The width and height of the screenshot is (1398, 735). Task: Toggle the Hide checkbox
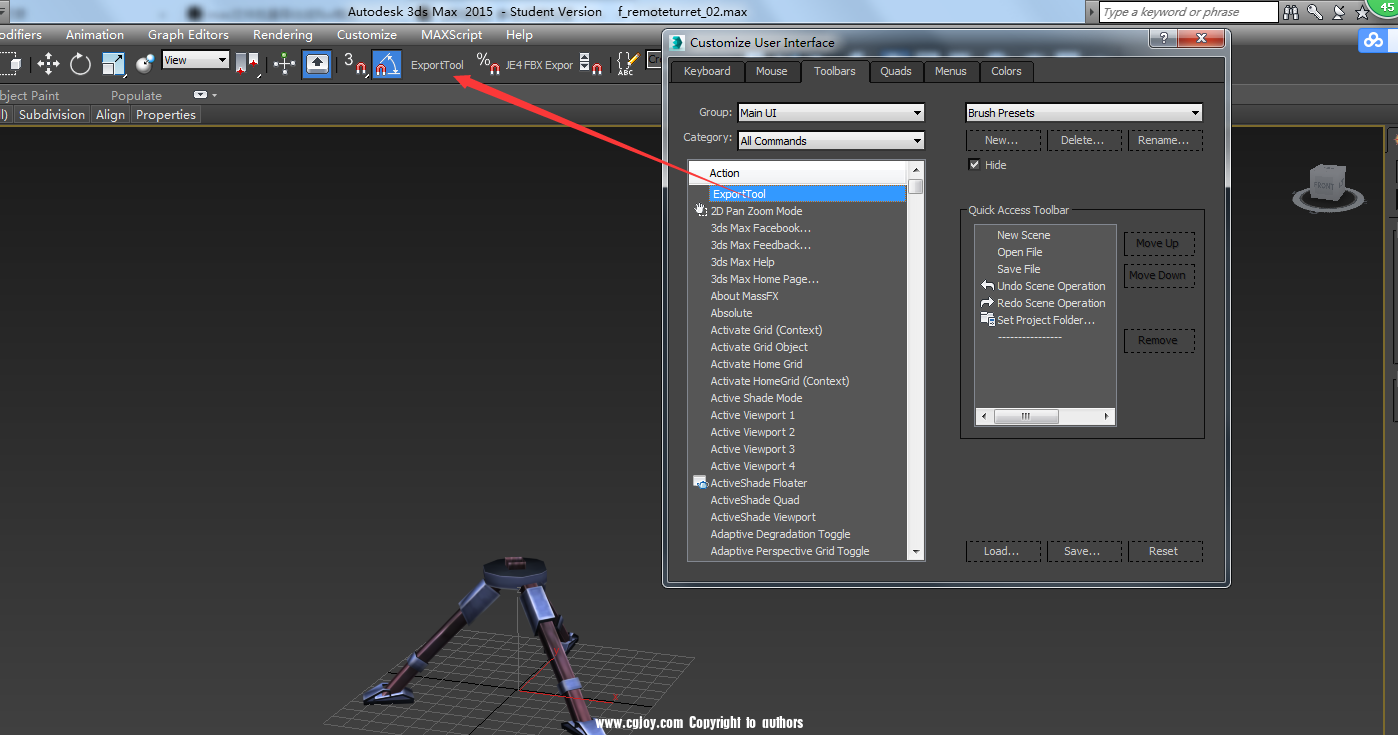pyautogui.click(x=974, y=165)
